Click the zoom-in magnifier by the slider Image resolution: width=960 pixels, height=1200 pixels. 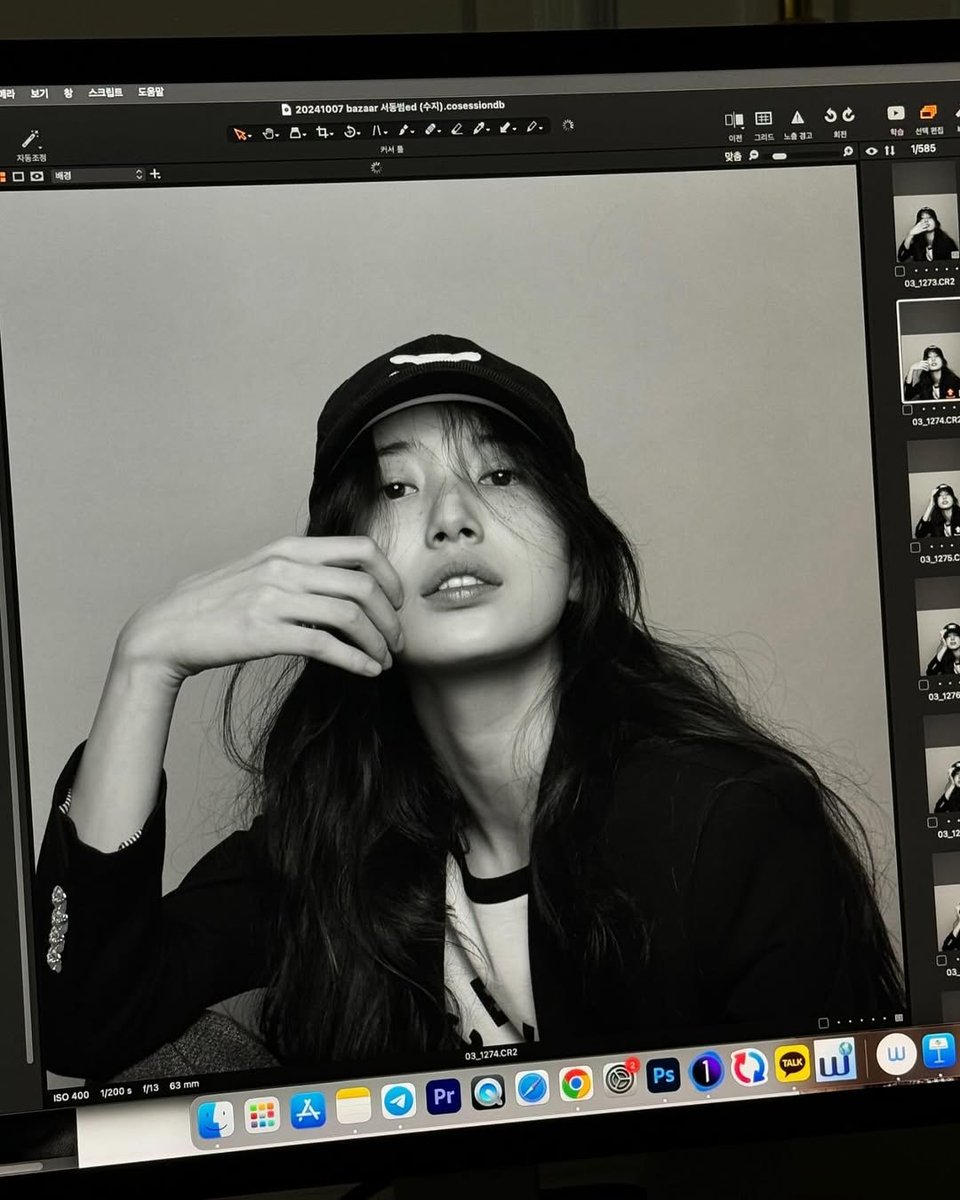(x=849, y=151)
